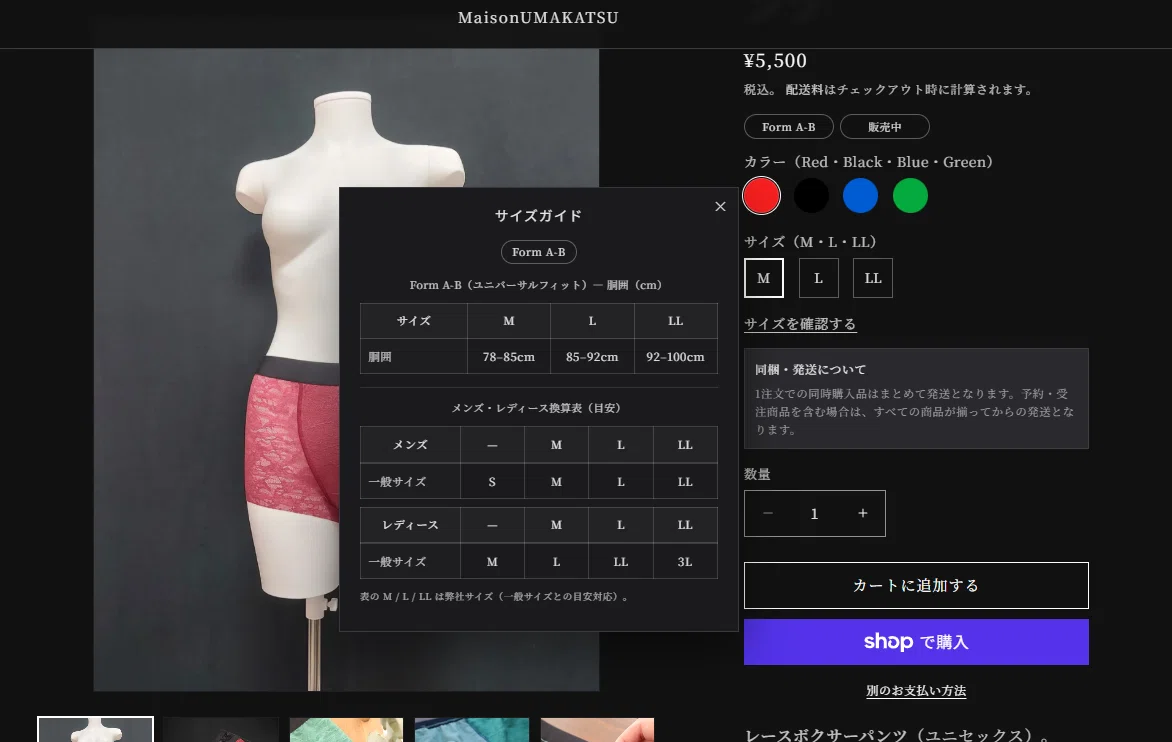Screen dimensions: 1172x742
Task: Click the 同梱・発送について notice heading
Action: (x=810, y=369)
